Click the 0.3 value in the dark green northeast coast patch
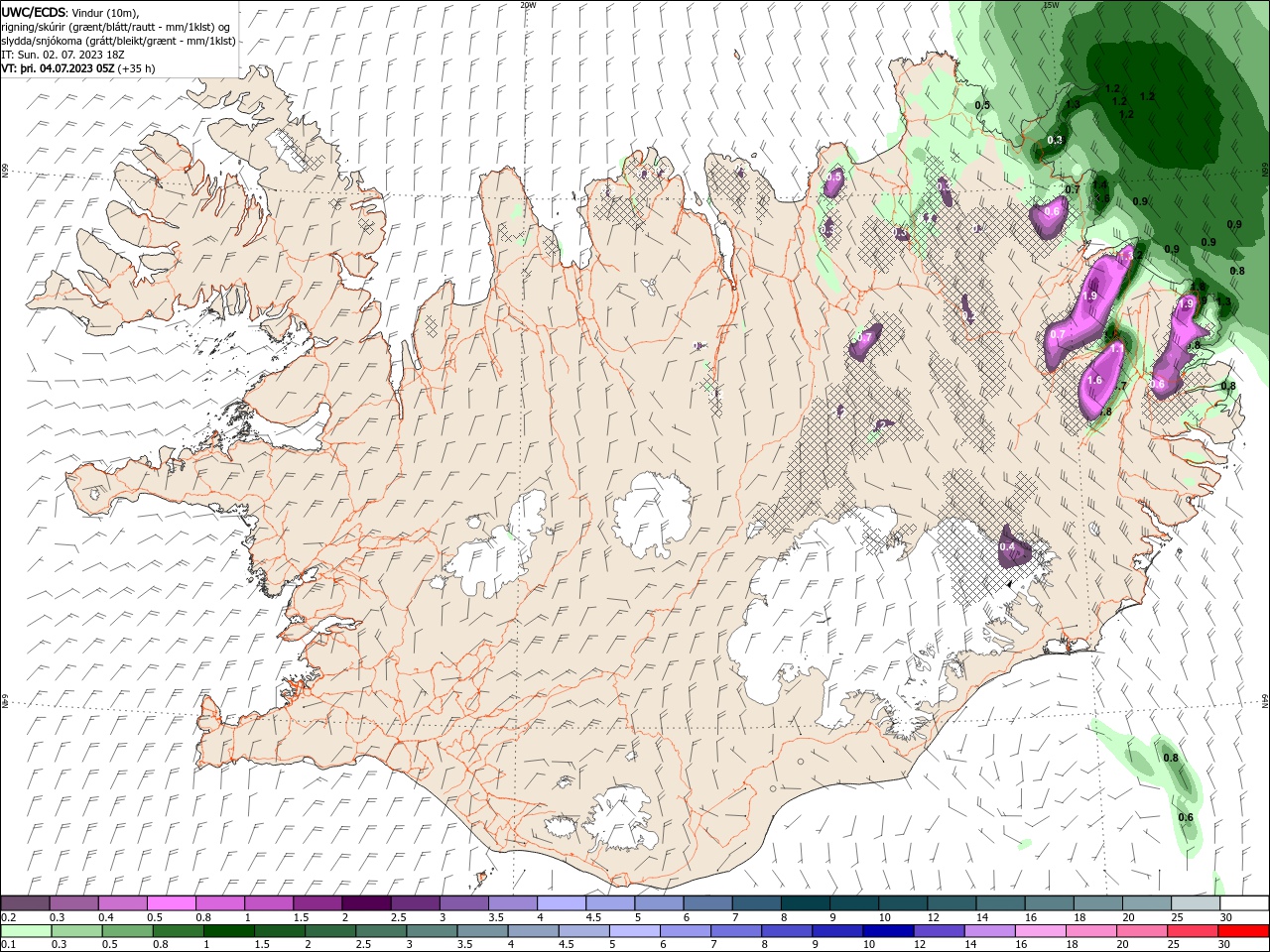The width and height of the screenshot is (1270, 952). [1055, 140]
